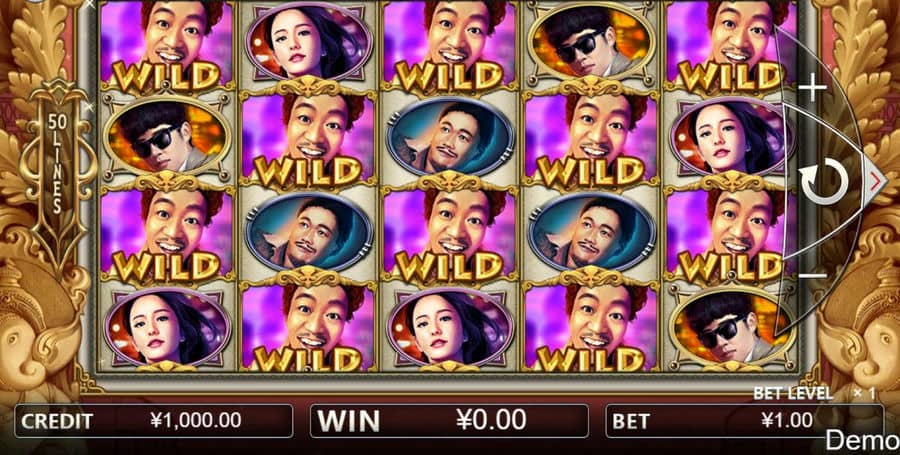The image size is (900, 455).
Task: Click woman symbol in reel five second row
Action: point(733,137)
